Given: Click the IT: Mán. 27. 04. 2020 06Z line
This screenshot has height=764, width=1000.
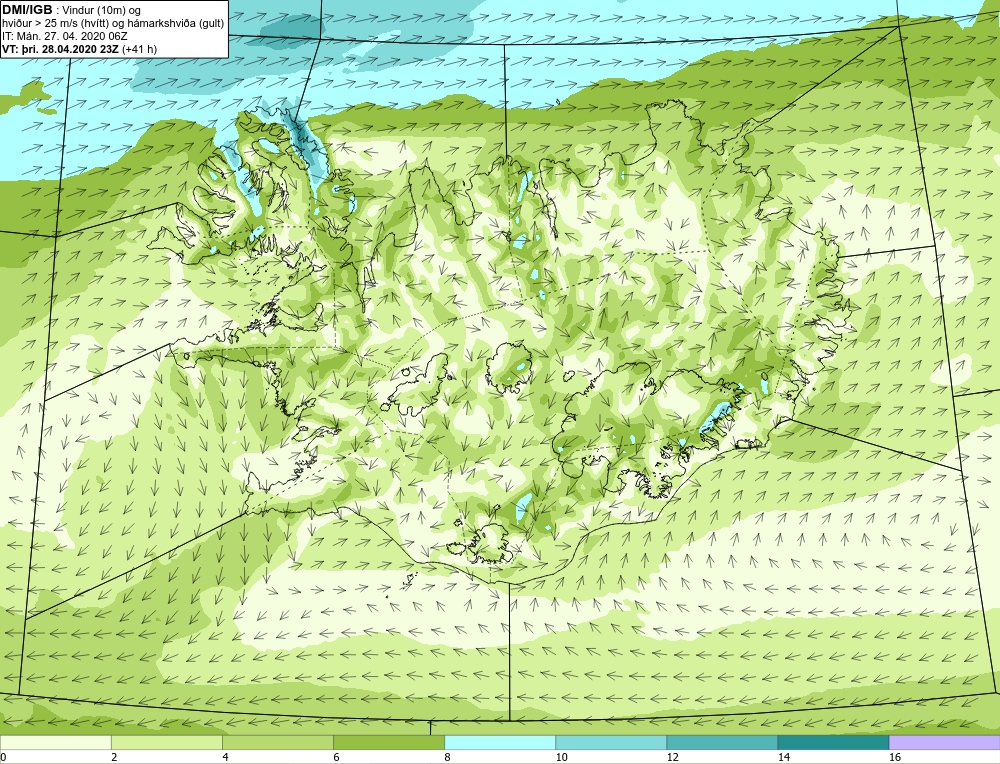Looking at the screenshot, I should point(64,36).
